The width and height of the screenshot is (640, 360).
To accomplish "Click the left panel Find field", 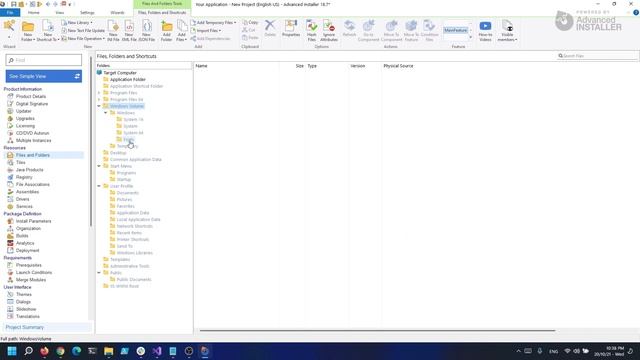I will [44, 60].
